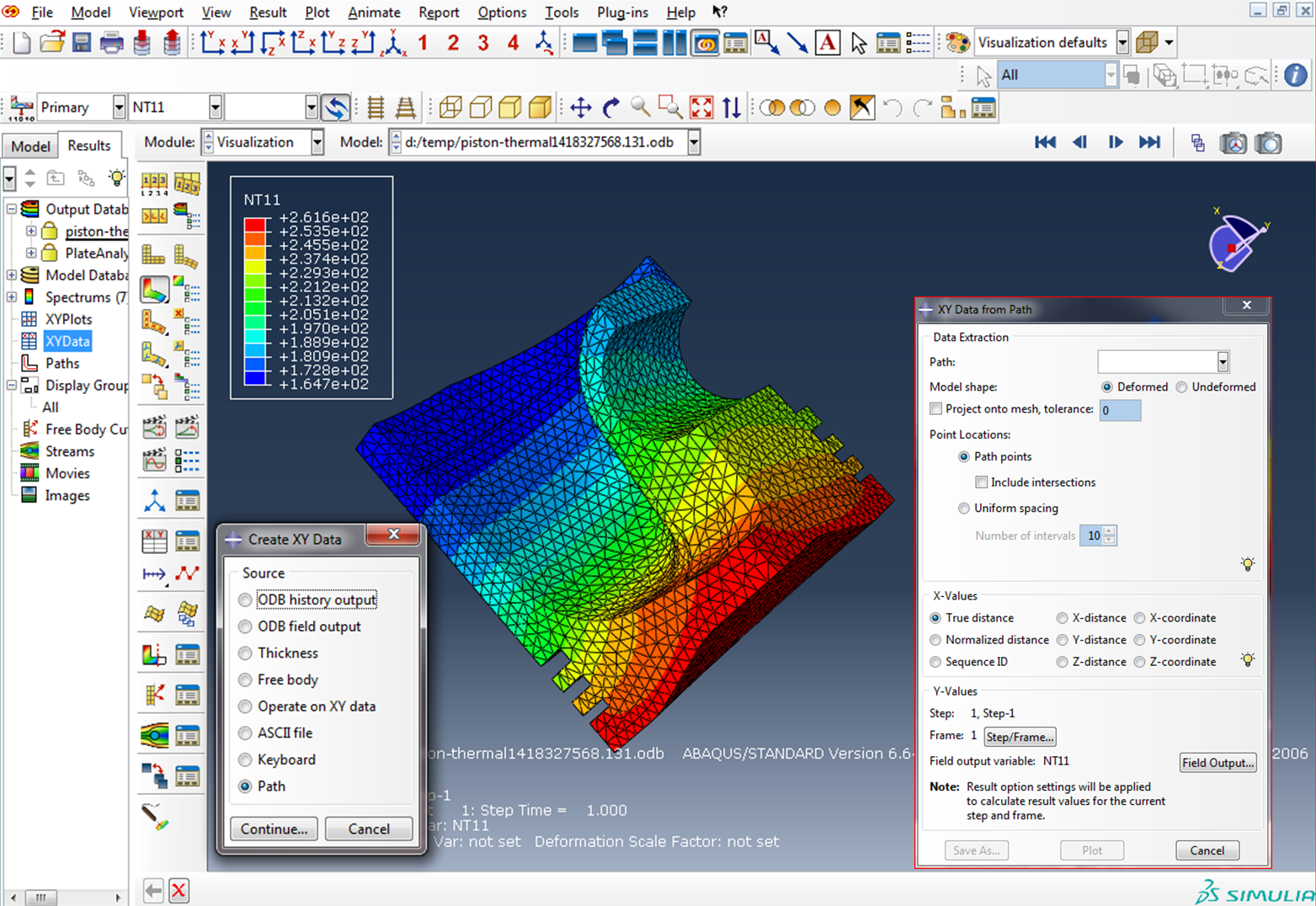Click the New model database icon

[21, 42]
